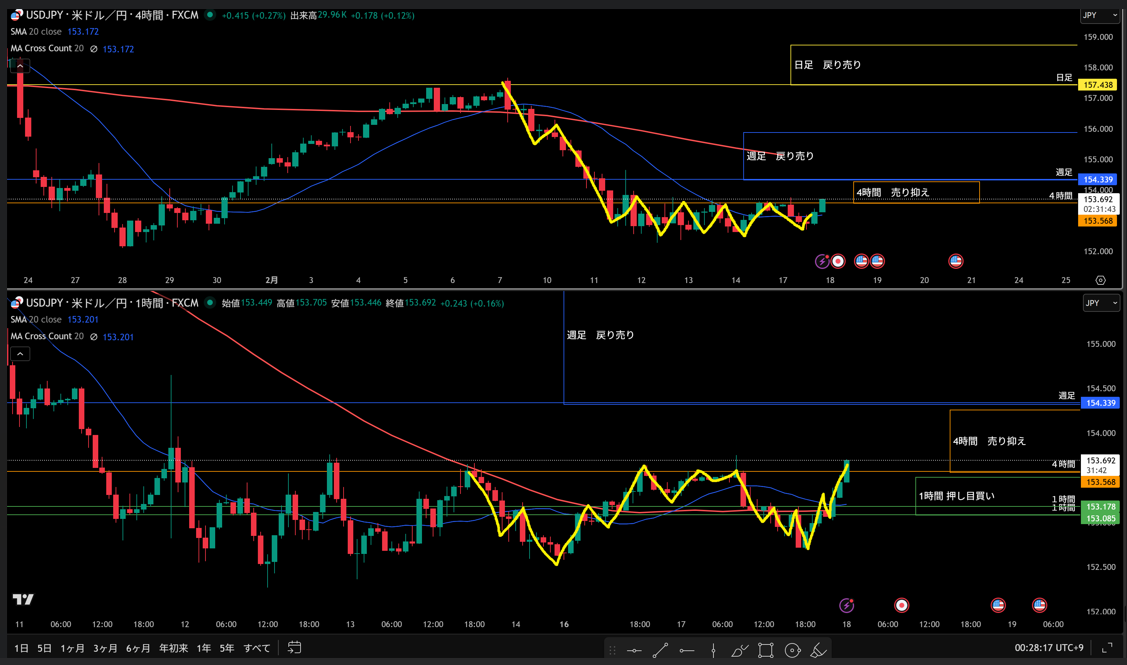The image size is (1127, 665).
Task: Select the horizontal ray drawing tool
Action: tap(687, 650)
